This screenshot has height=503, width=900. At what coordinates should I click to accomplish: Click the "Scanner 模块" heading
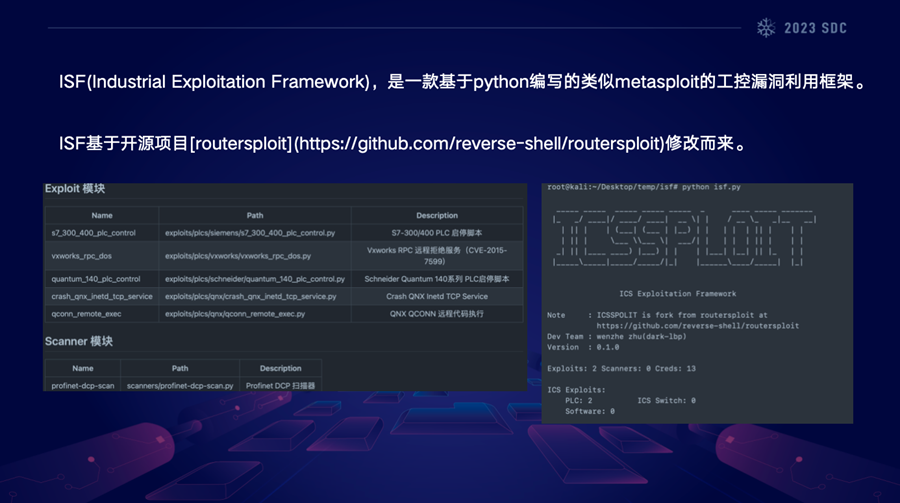point(79,341)
